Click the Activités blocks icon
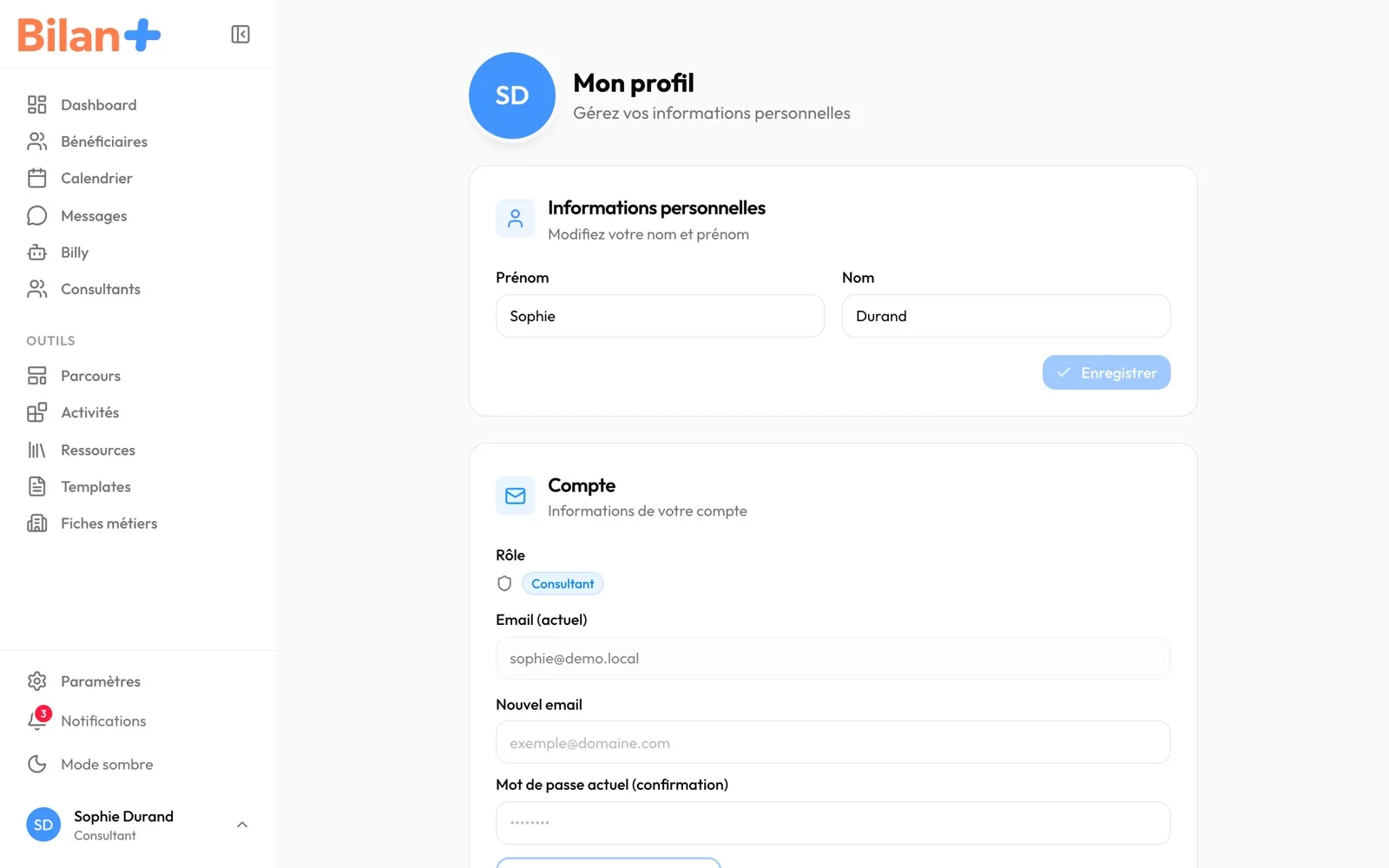 (36, 412)
